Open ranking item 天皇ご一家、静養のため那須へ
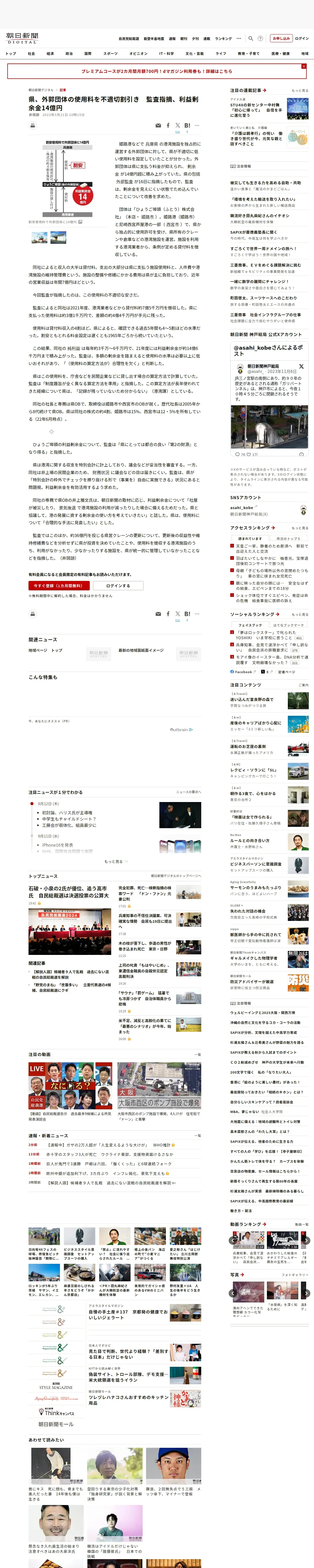Screen dimensions: 314x1568 [x=272, y=549]
